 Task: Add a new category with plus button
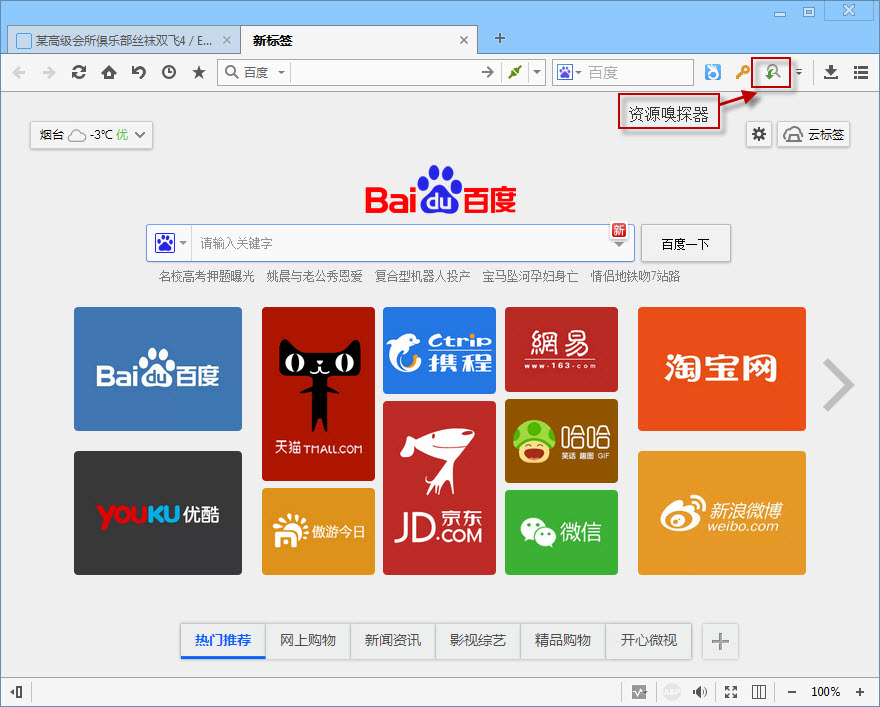click(x=720, y=641)
